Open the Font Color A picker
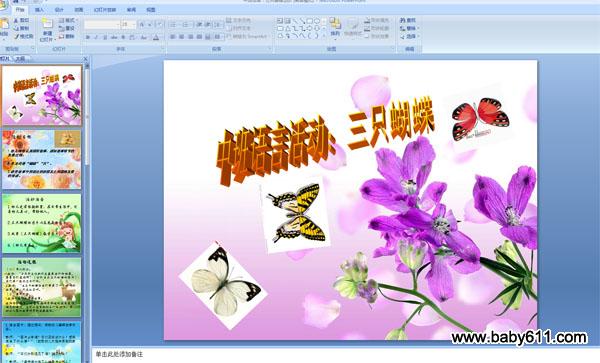 click(156, 37)
